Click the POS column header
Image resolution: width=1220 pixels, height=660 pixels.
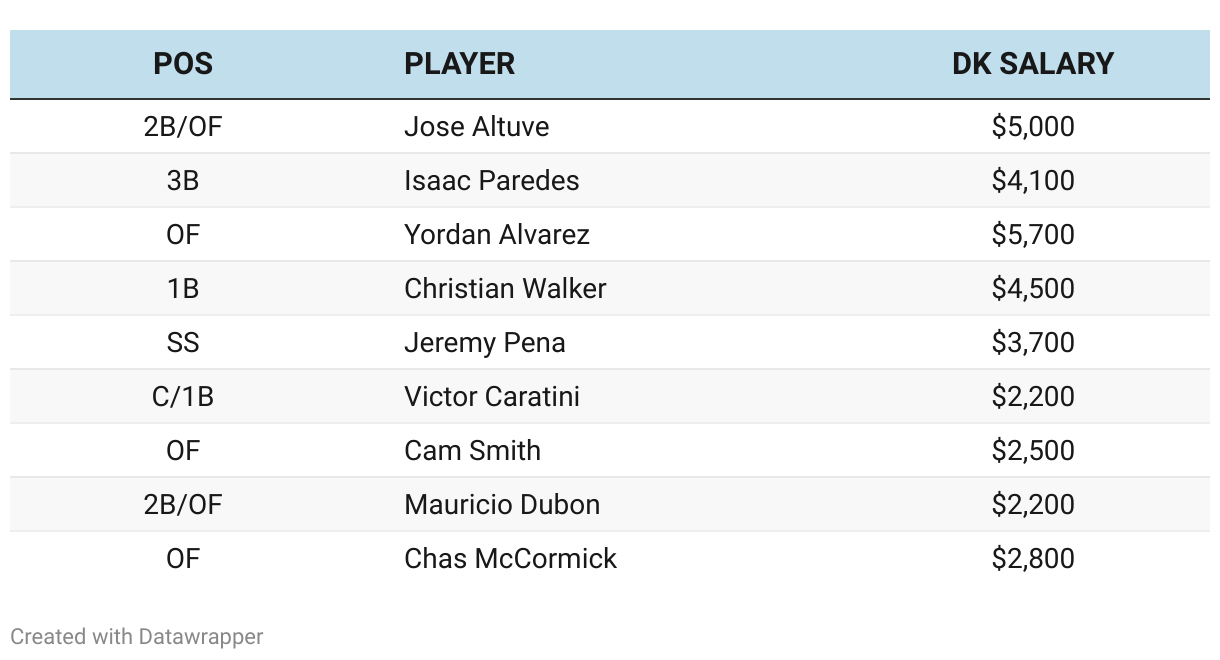click(183, 64)
